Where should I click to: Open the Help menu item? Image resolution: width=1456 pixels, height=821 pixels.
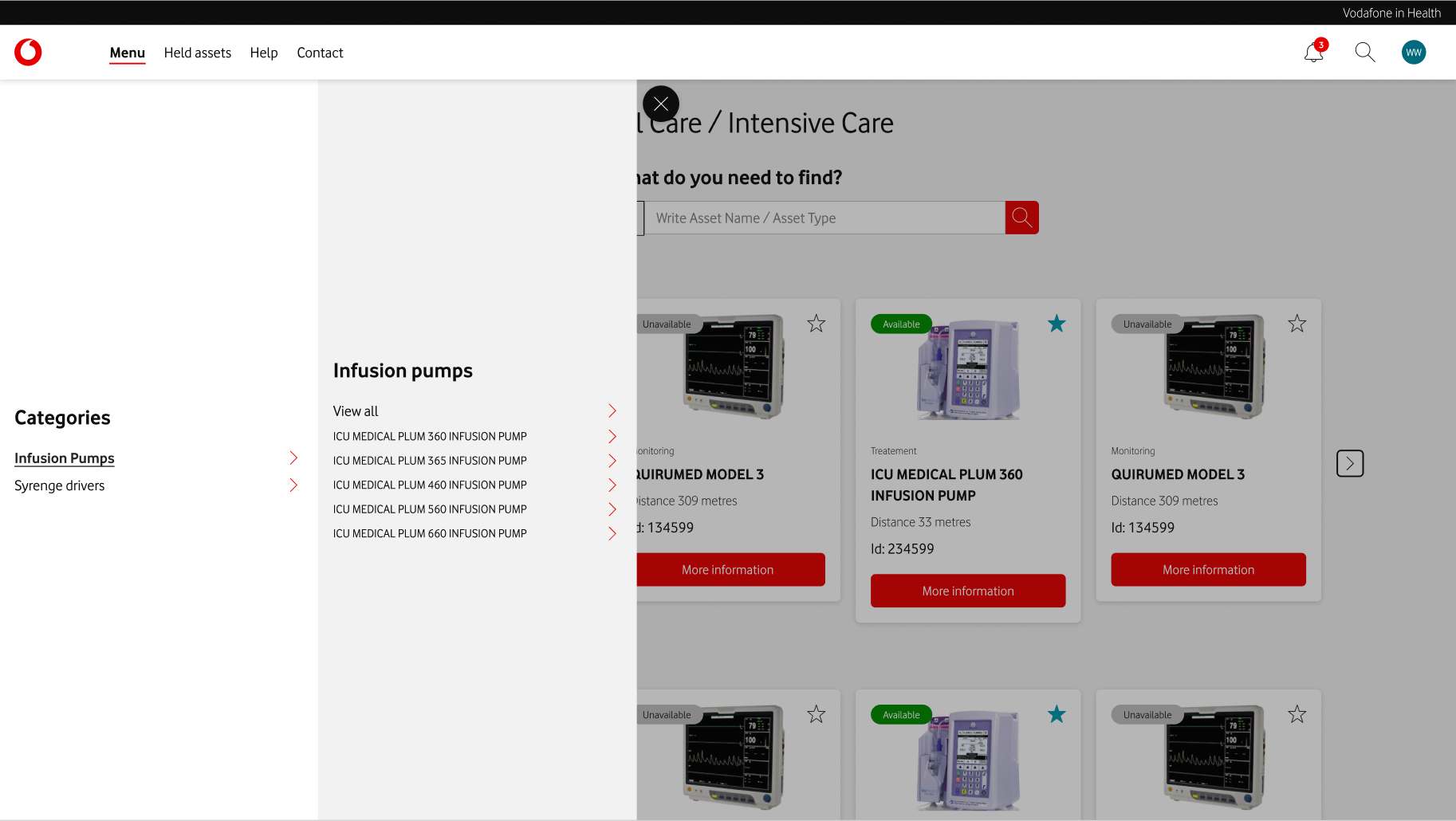point(264,53)
